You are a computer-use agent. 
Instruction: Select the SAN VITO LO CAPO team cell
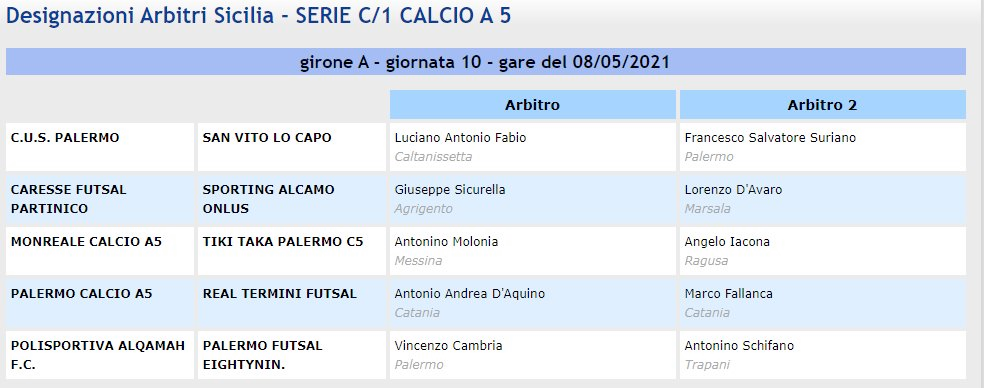click(x=291, y=147)
